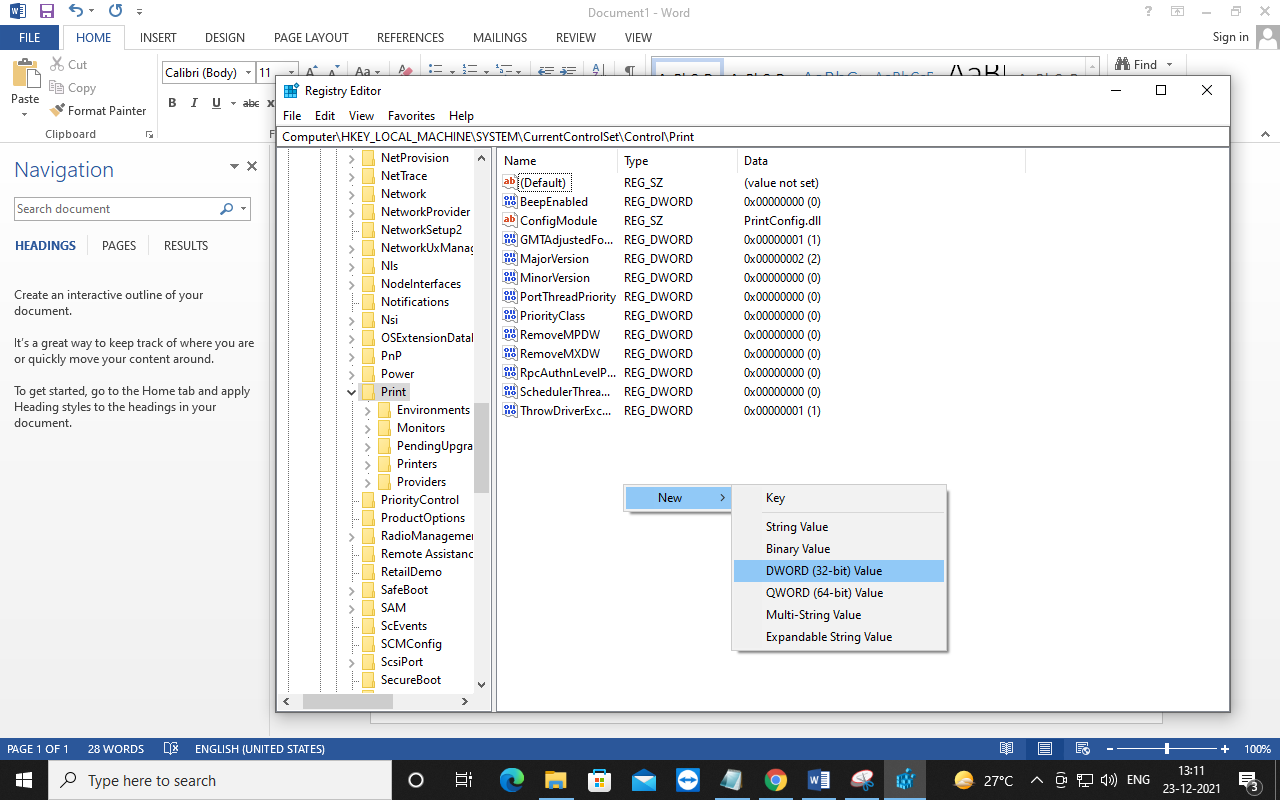
Task: Click the Word zoom slider handle
Action: click(x=1166, y=749)
